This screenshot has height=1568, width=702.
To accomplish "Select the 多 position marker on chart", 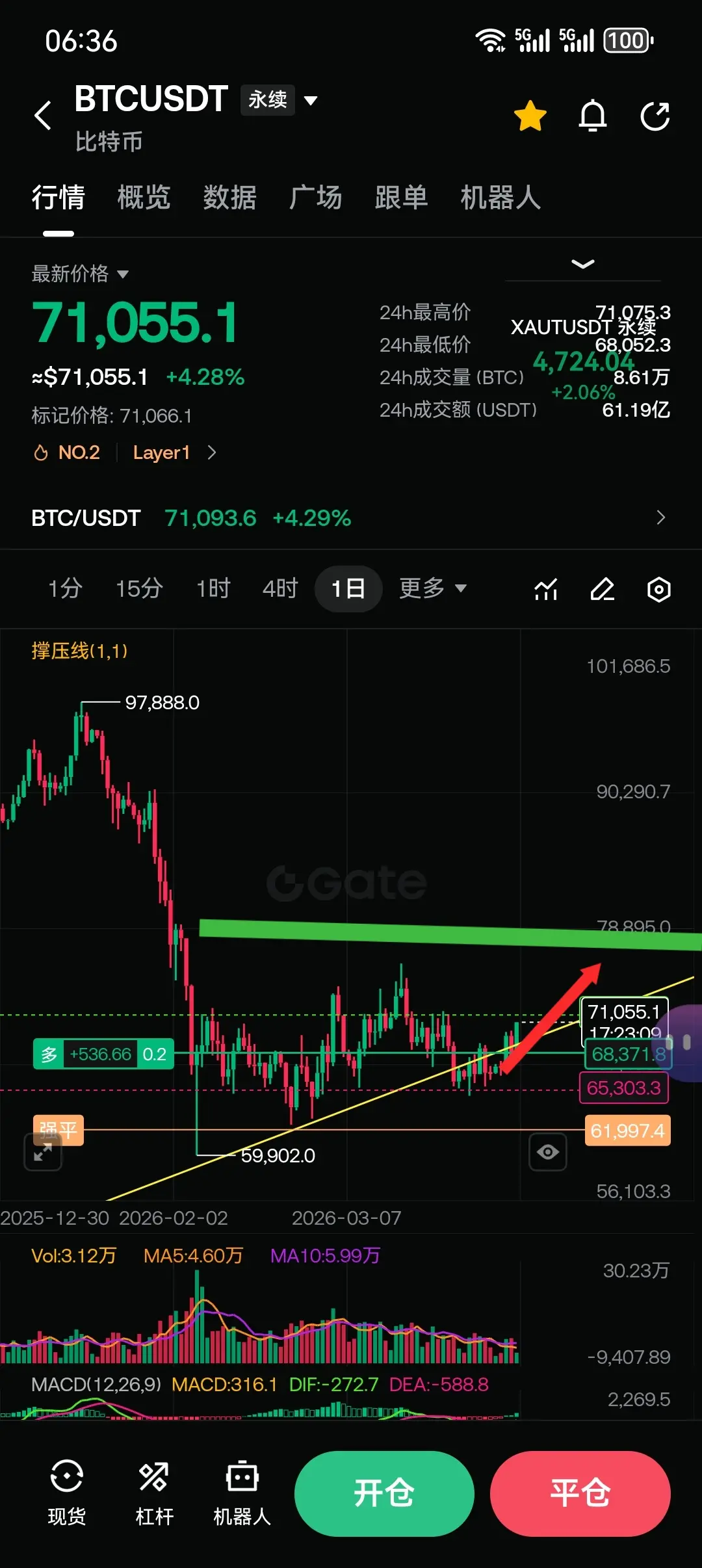I will [103, 1054].
